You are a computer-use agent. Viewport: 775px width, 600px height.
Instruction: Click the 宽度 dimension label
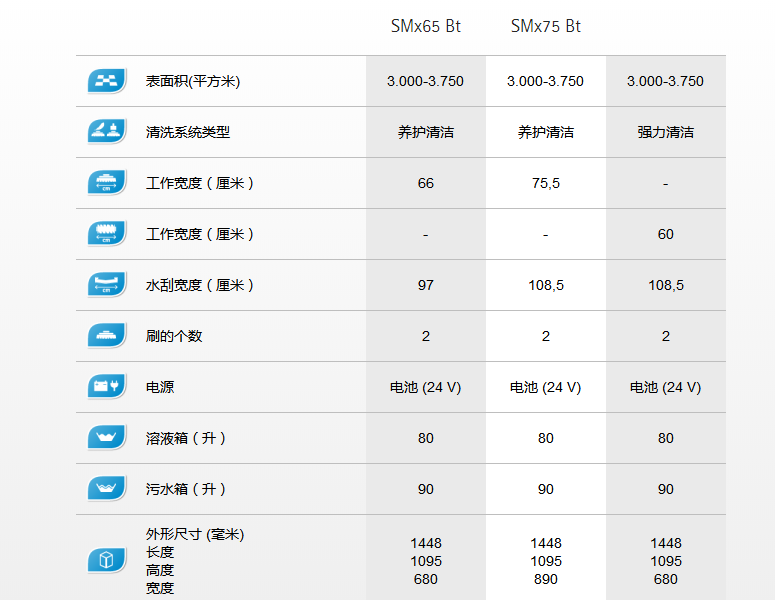[x=160, y=588]
